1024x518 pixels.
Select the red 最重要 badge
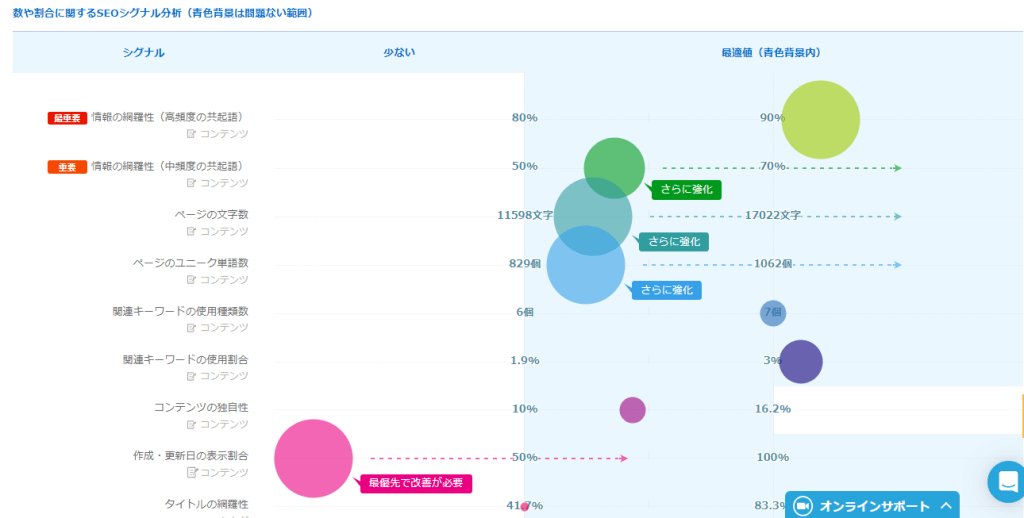(x=68, y=118)
